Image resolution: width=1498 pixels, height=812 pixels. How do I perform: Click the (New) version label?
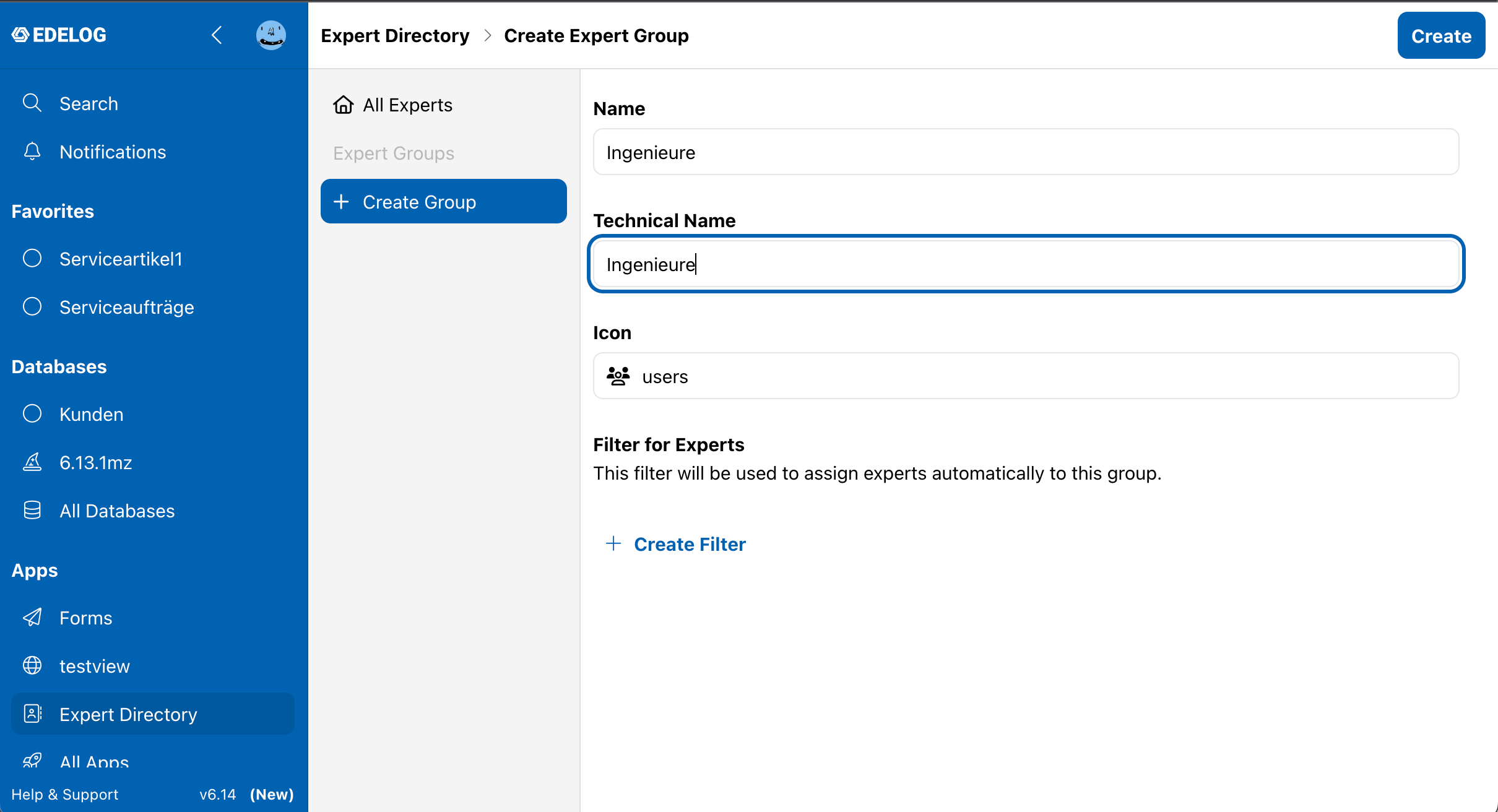pyautogui.click(x=272, y=794)
